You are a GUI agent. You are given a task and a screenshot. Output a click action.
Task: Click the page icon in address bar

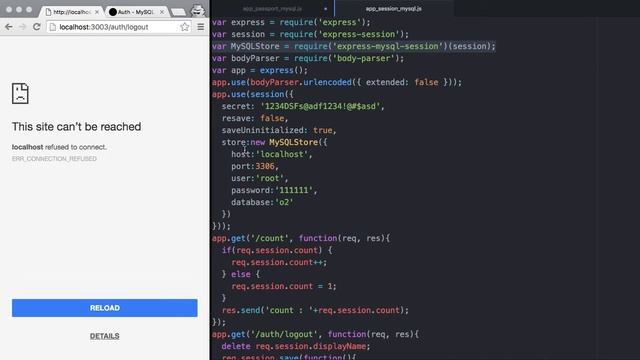[x=53, y=27]
